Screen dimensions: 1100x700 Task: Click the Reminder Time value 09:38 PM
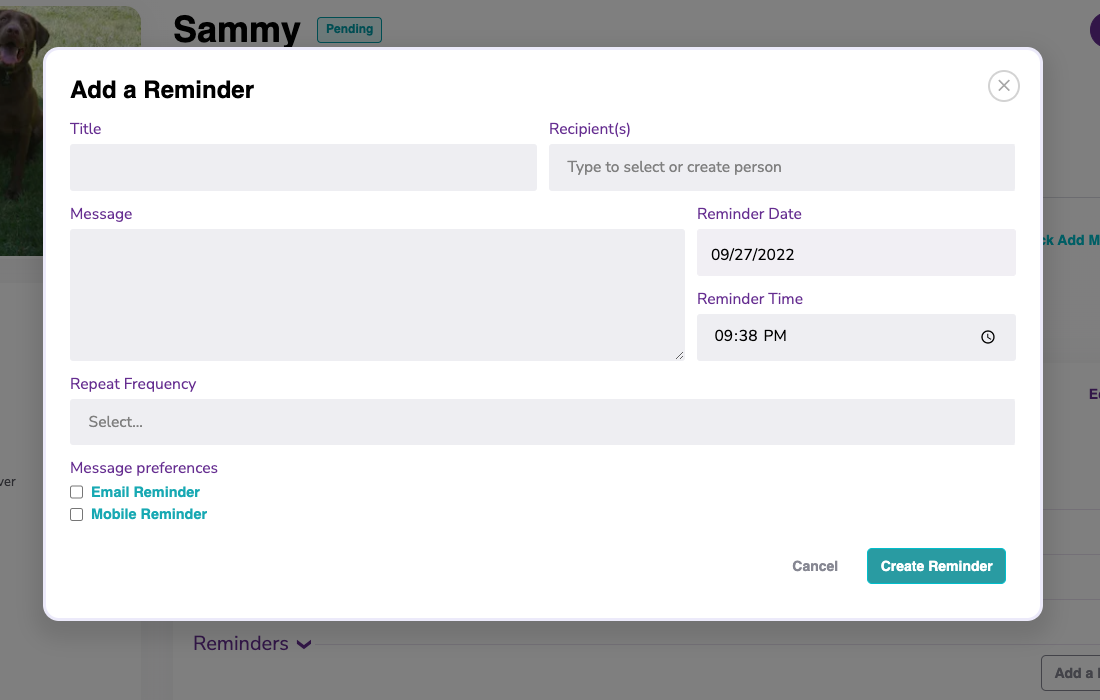click(x=750, y=337)
